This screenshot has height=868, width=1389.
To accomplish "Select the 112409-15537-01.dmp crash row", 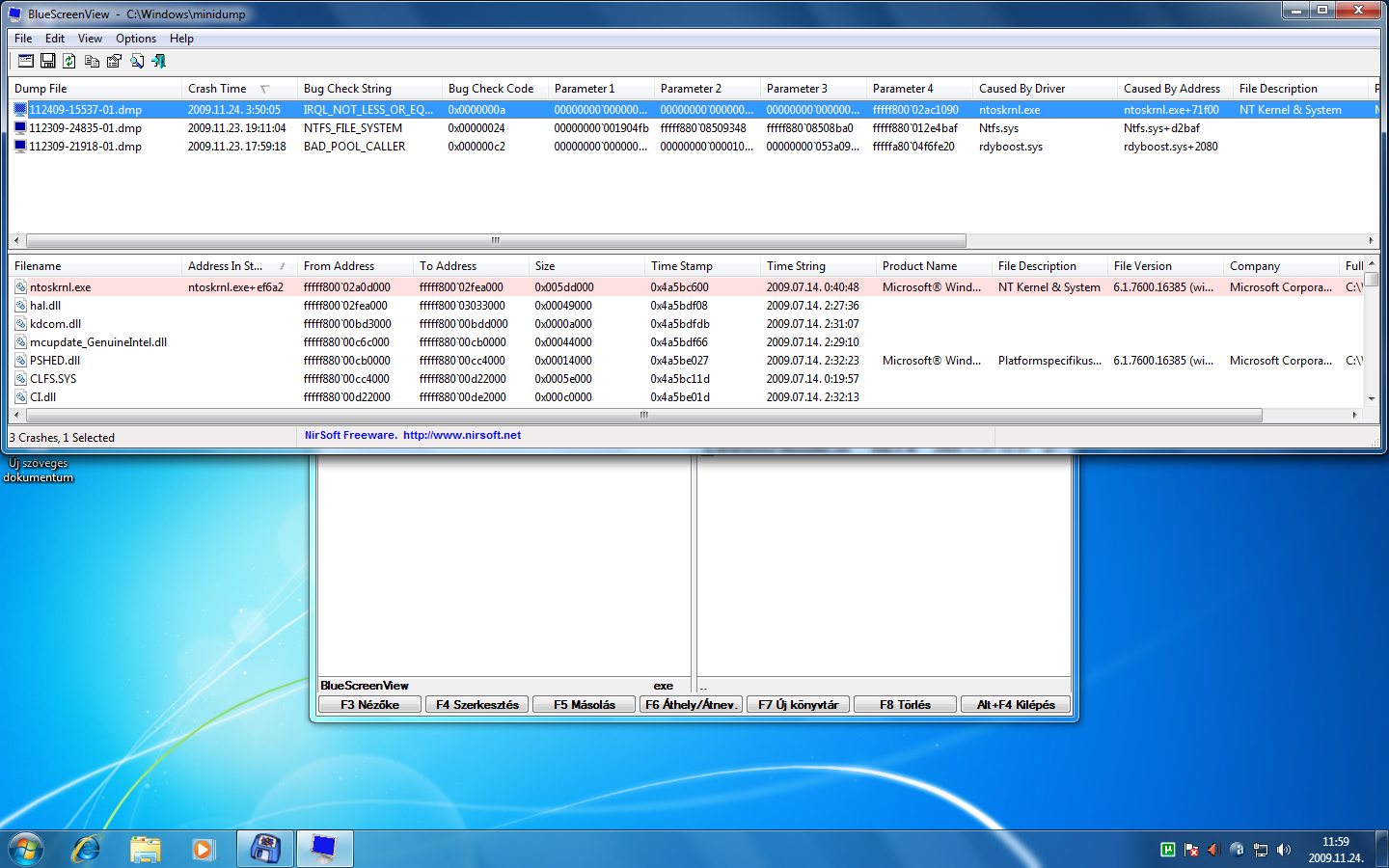I will 694,110.
